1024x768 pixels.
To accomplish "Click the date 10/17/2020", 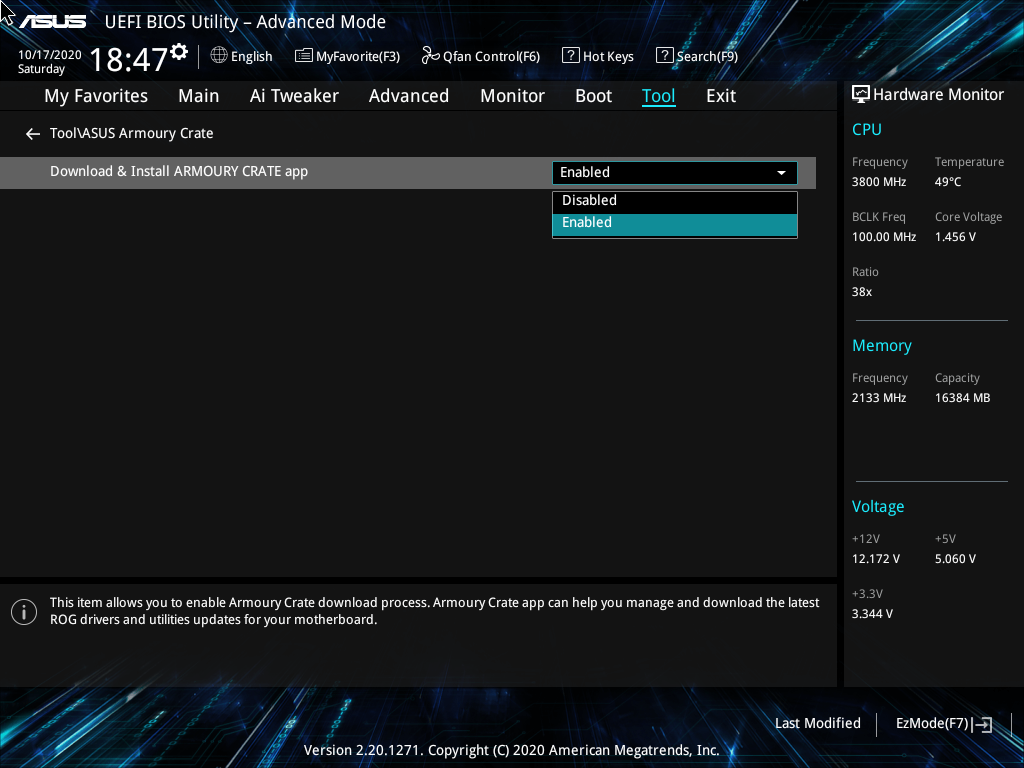I will pyautogui.click(x=50, y=54).
